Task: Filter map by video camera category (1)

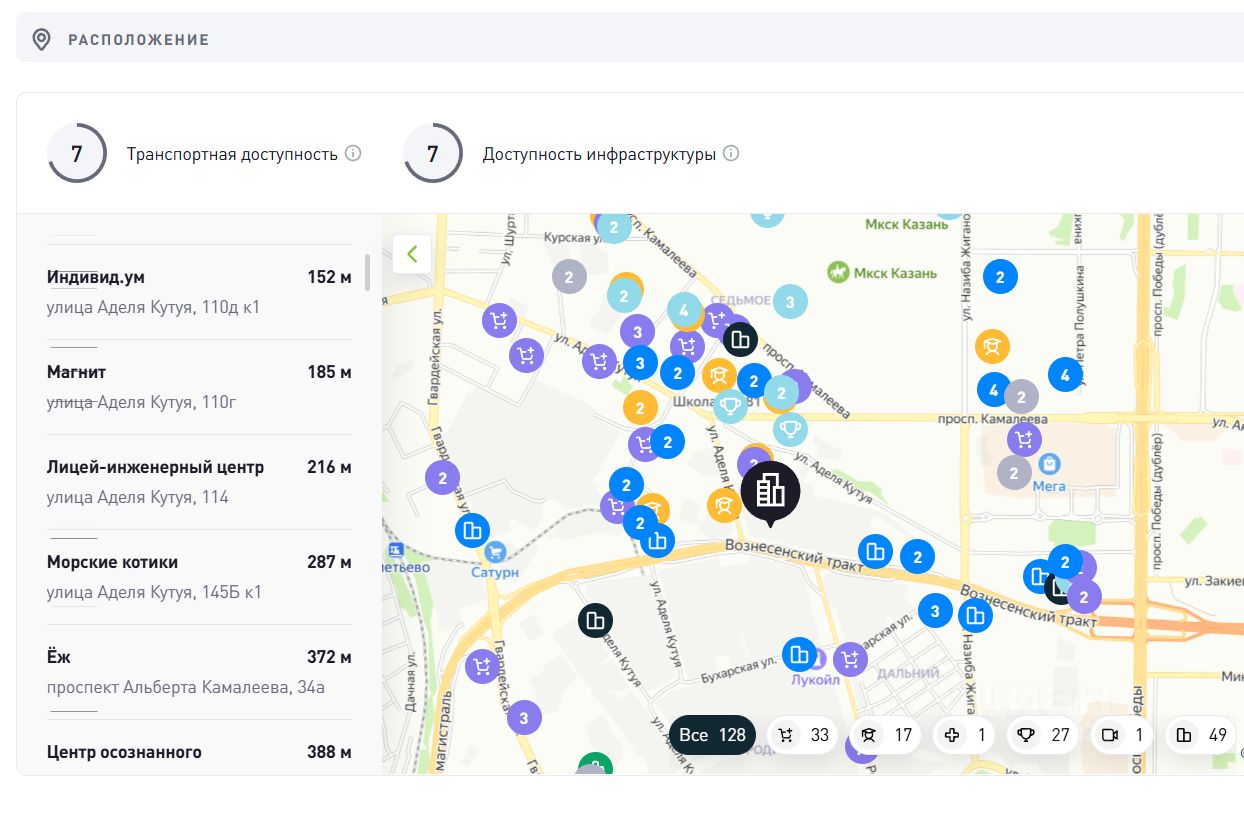Action: [x=1122, y=735]
